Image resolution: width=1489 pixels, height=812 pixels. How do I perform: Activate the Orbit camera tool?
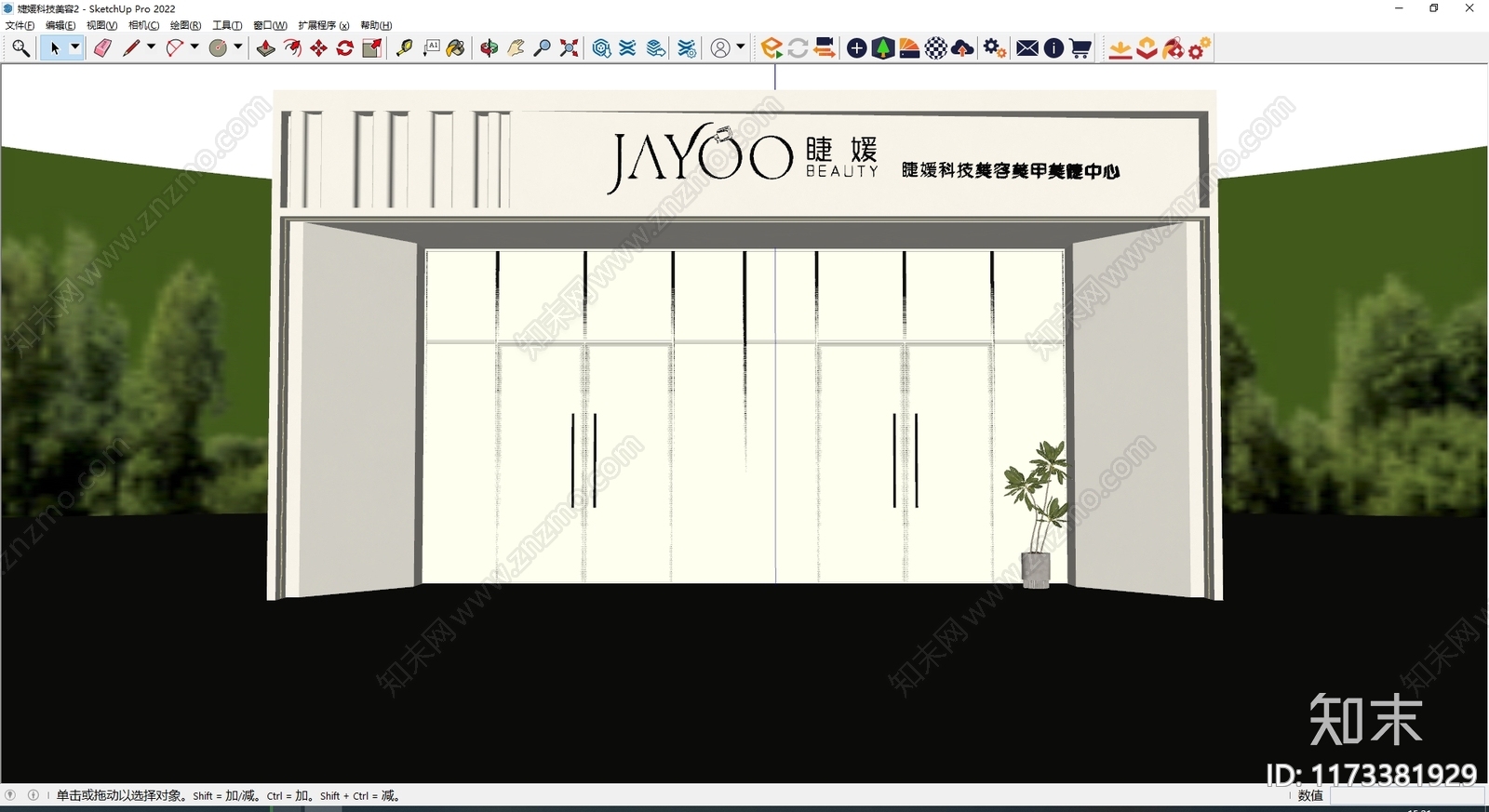point(489,48)
